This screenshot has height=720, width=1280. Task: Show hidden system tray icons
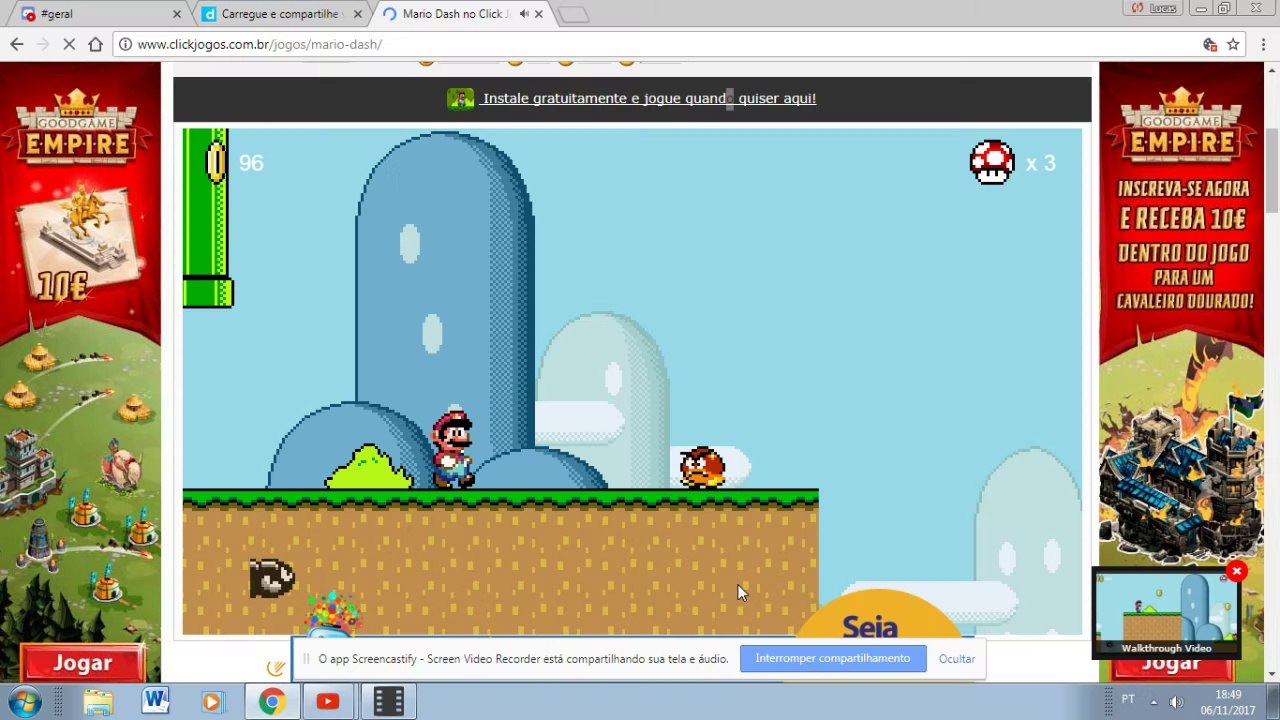(x=1153, y=701)
